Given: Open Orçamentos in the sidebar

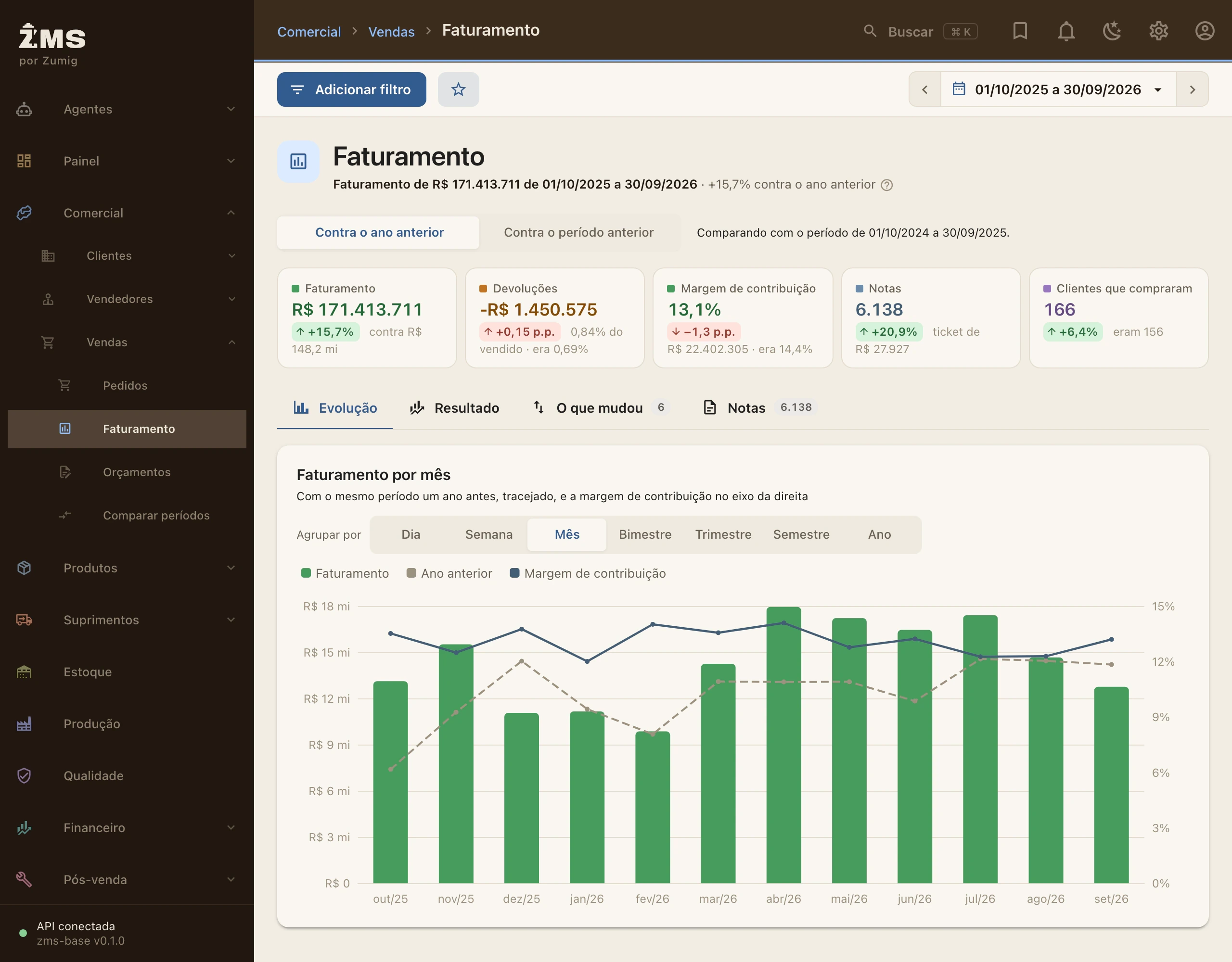Looking at the screenshot, I should [127, 472].
